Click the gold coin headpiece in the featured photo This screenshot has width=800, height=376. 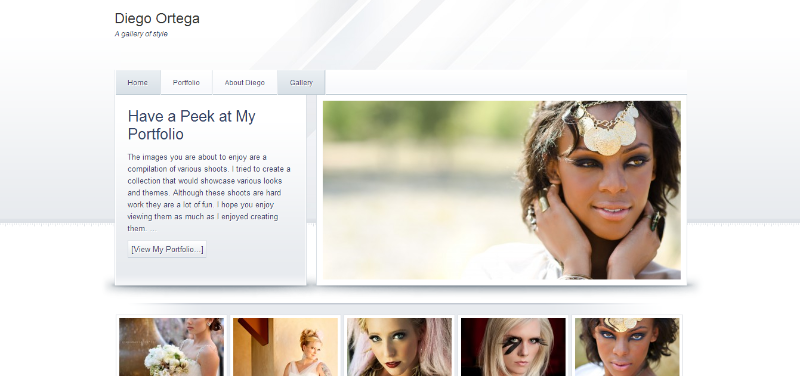pyautogui.click(x=607, y=128)
